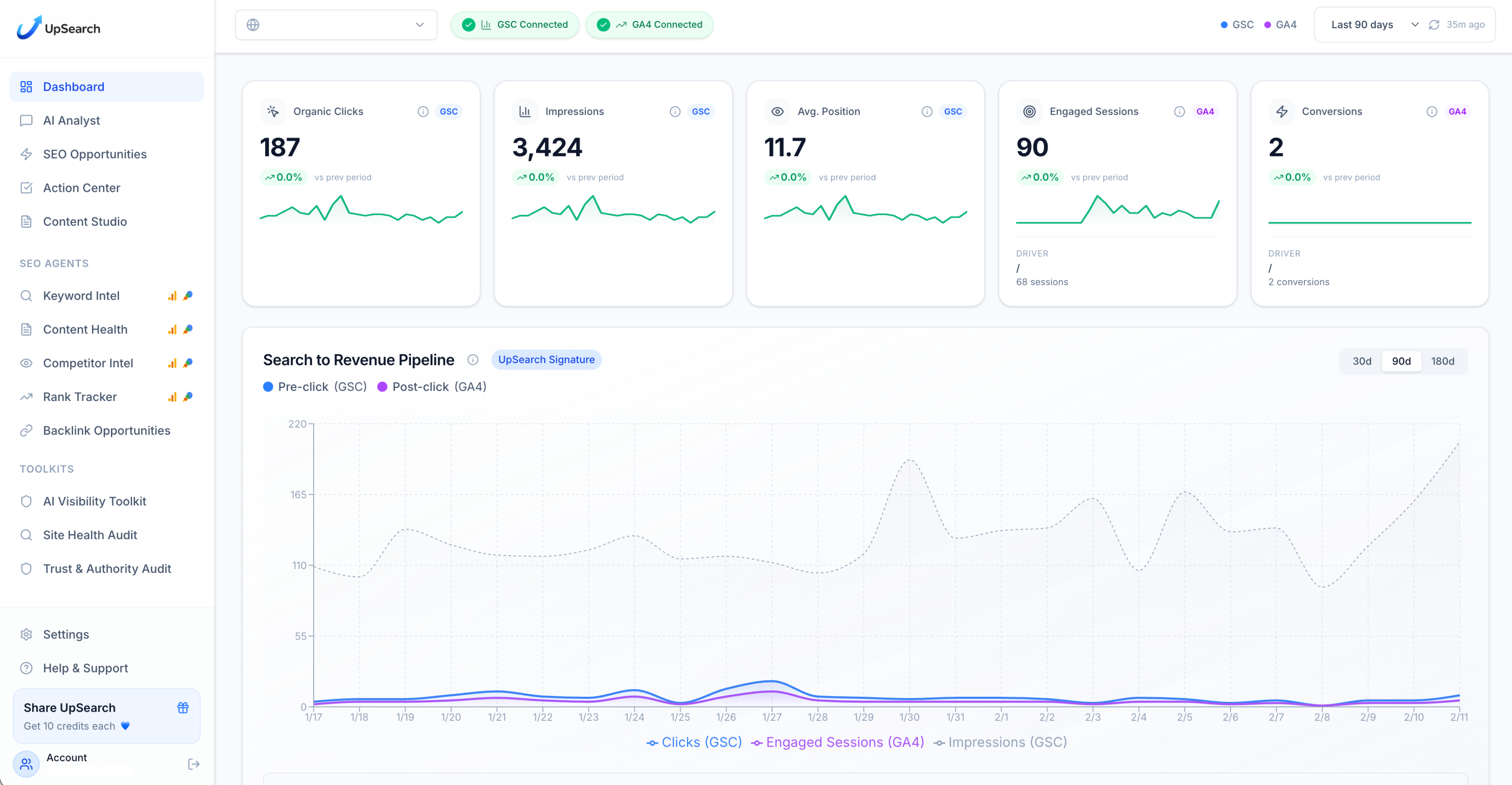The height and width of the screenshot is (785, 1512).
Task: Open Content Studio from the sidebar
Action: (x=84, y=221)
